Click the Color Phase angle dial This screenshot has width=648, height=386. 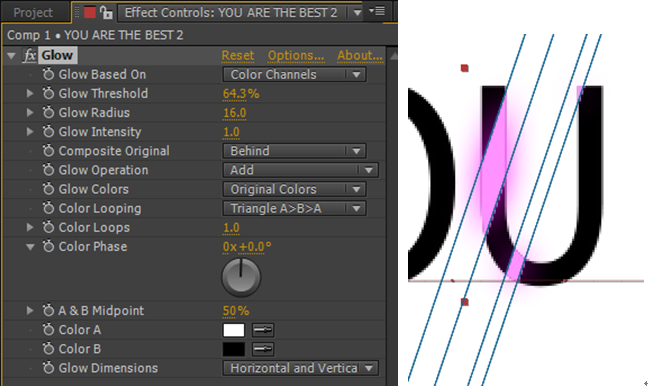[241, 277]
